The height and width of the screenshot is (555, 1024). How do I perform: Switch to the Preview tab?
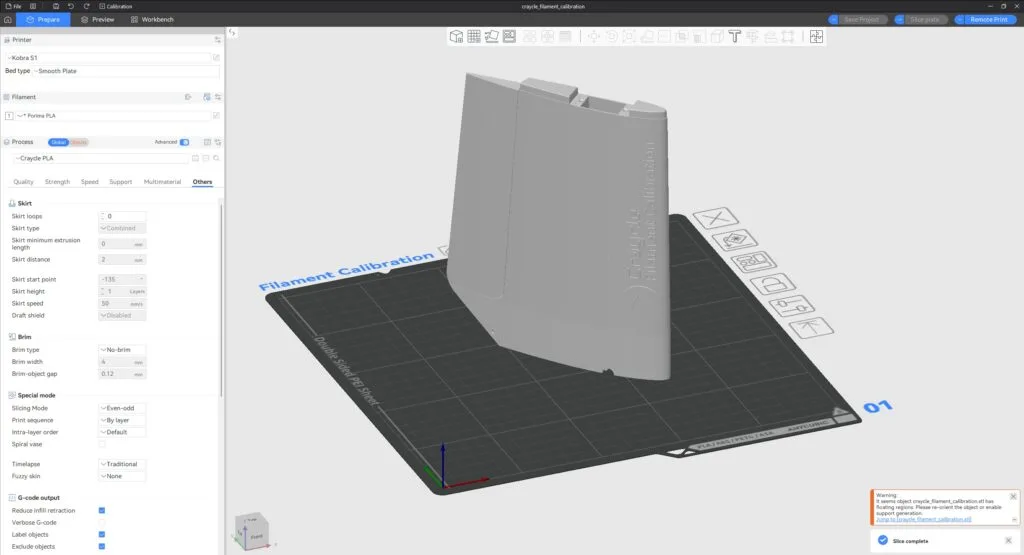(x=97, y=19)
